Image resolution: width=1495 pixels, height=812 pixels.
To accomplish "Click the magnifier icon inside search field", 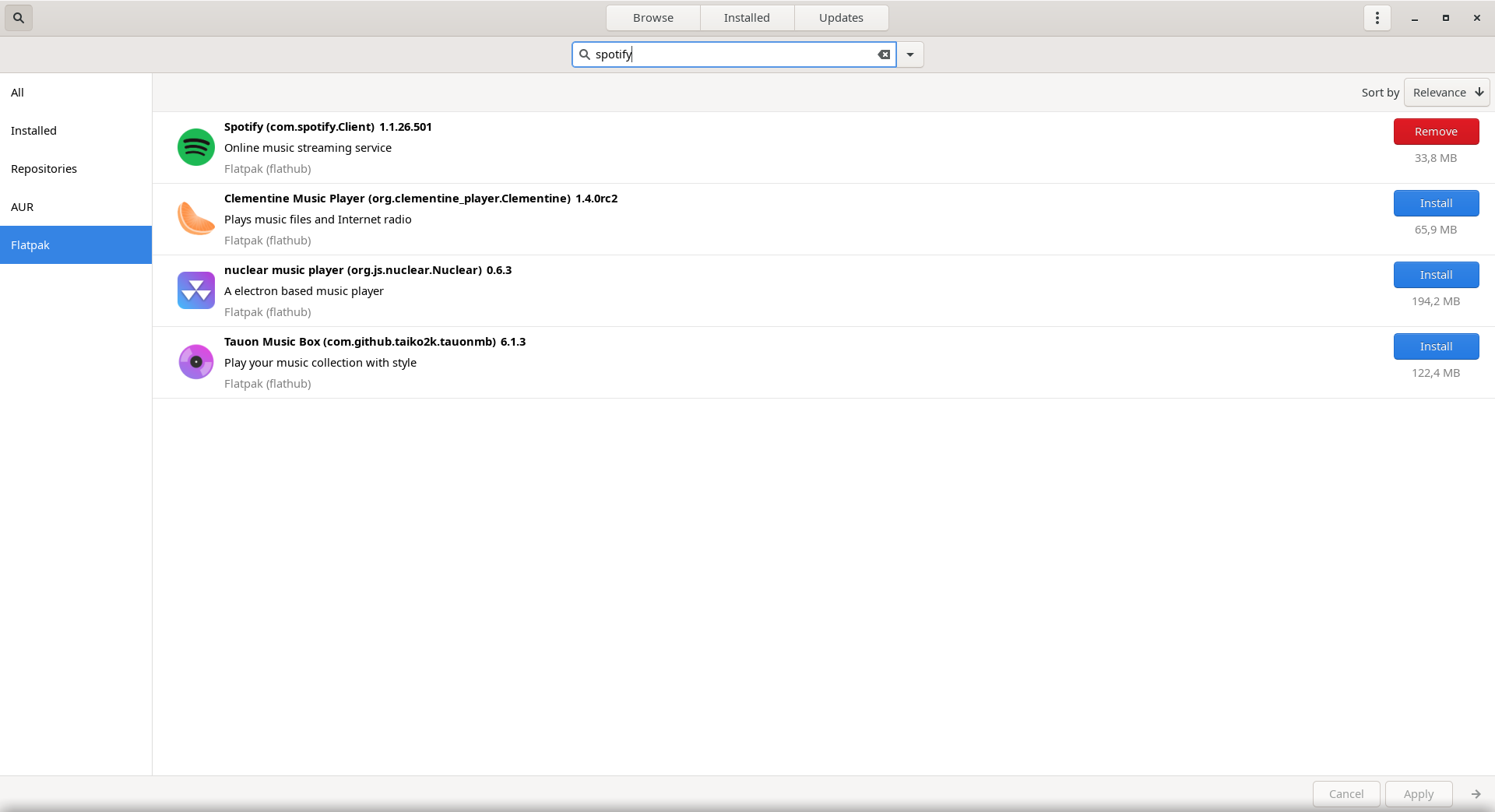I will coord(585,54).
